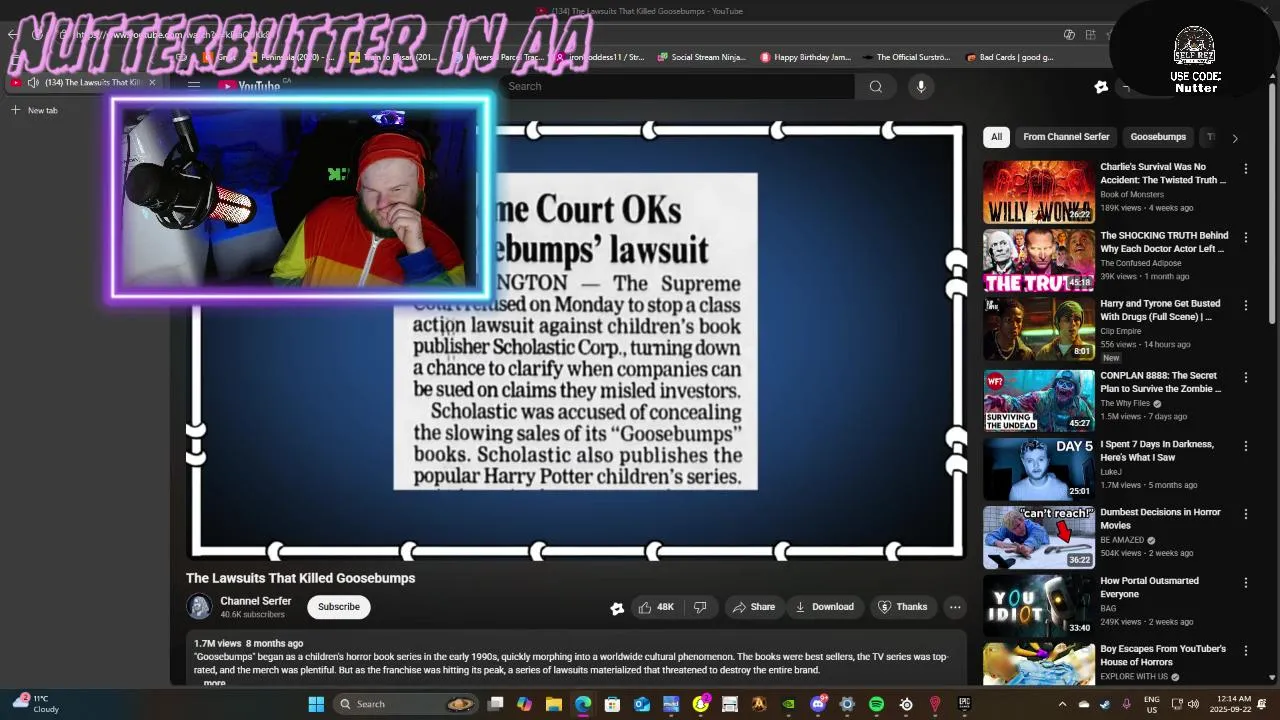Screen dimensions: 1280x720
Task: Click the sparkle icon near top-right header
Action: [x=1101, y=87]
